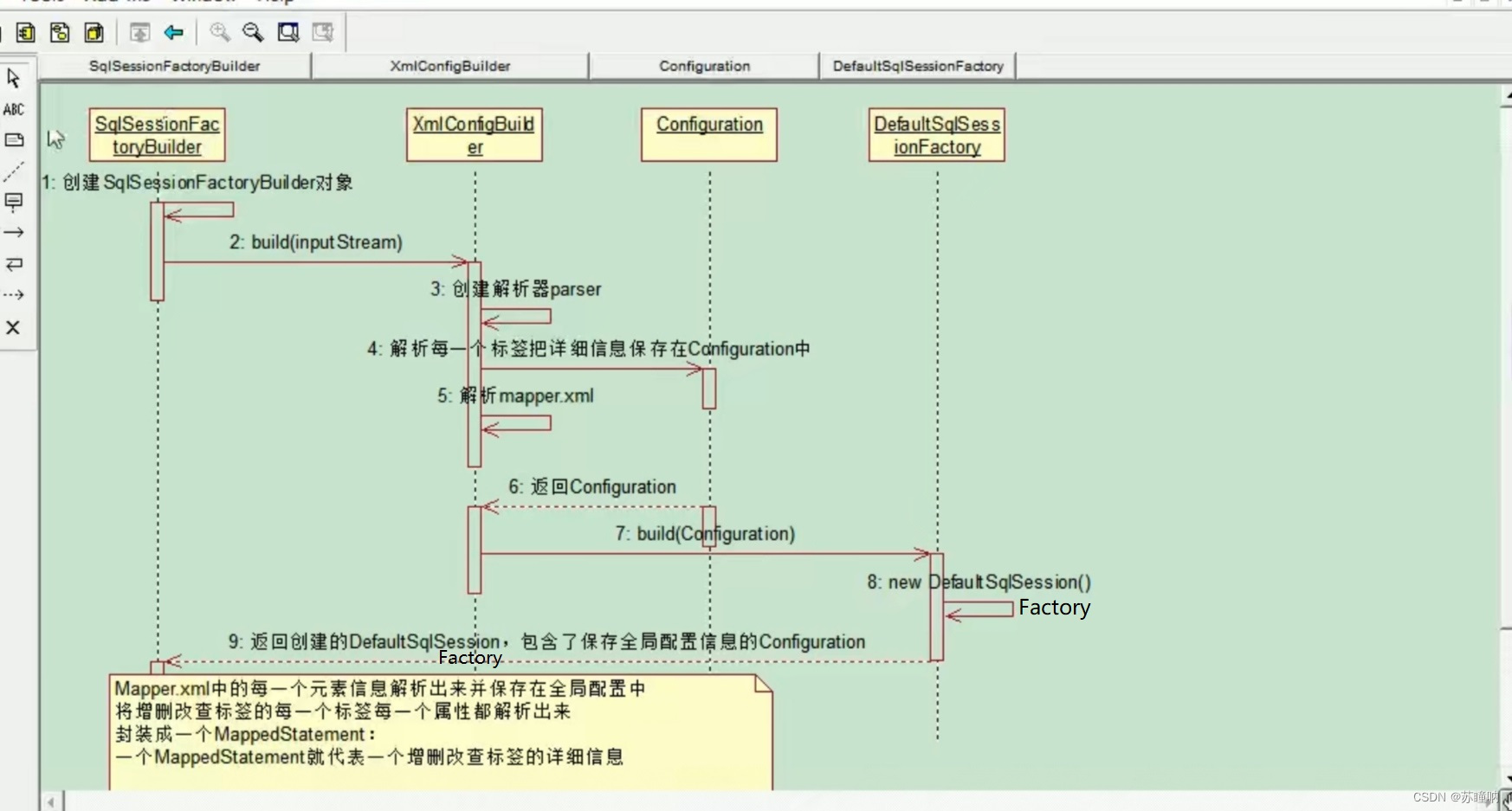This screenshot has width=1512, height=811.
Task: Select the Destruction Marker X tool
Action: point(14,327)
